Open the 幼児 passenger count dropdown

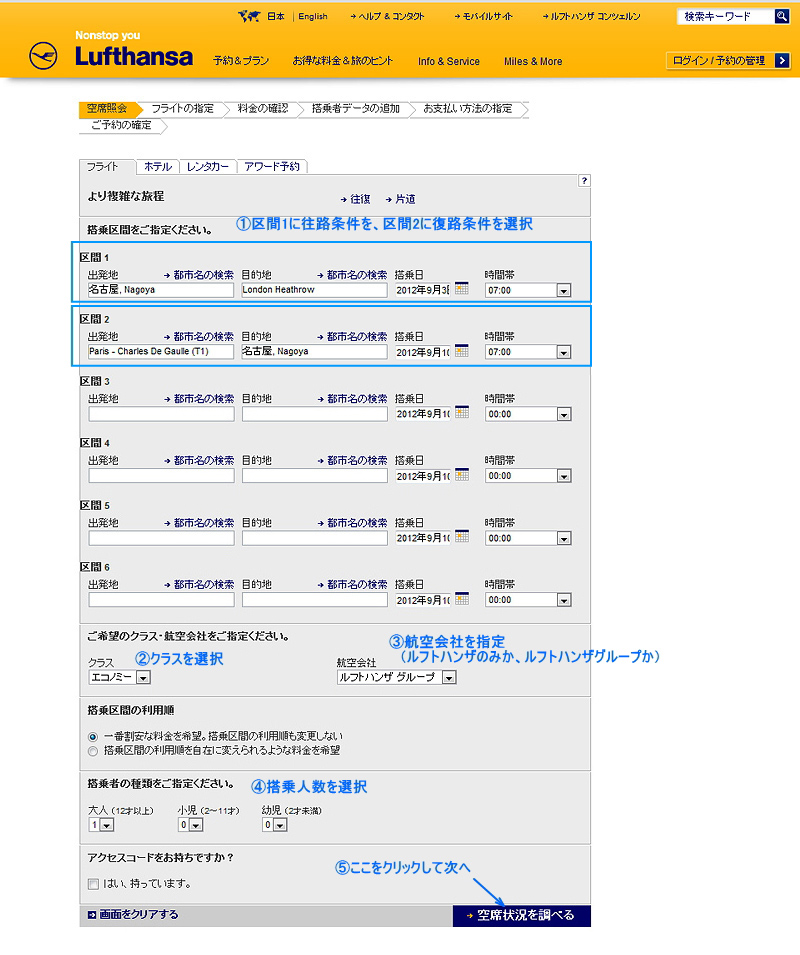click(x=274, y=825)
